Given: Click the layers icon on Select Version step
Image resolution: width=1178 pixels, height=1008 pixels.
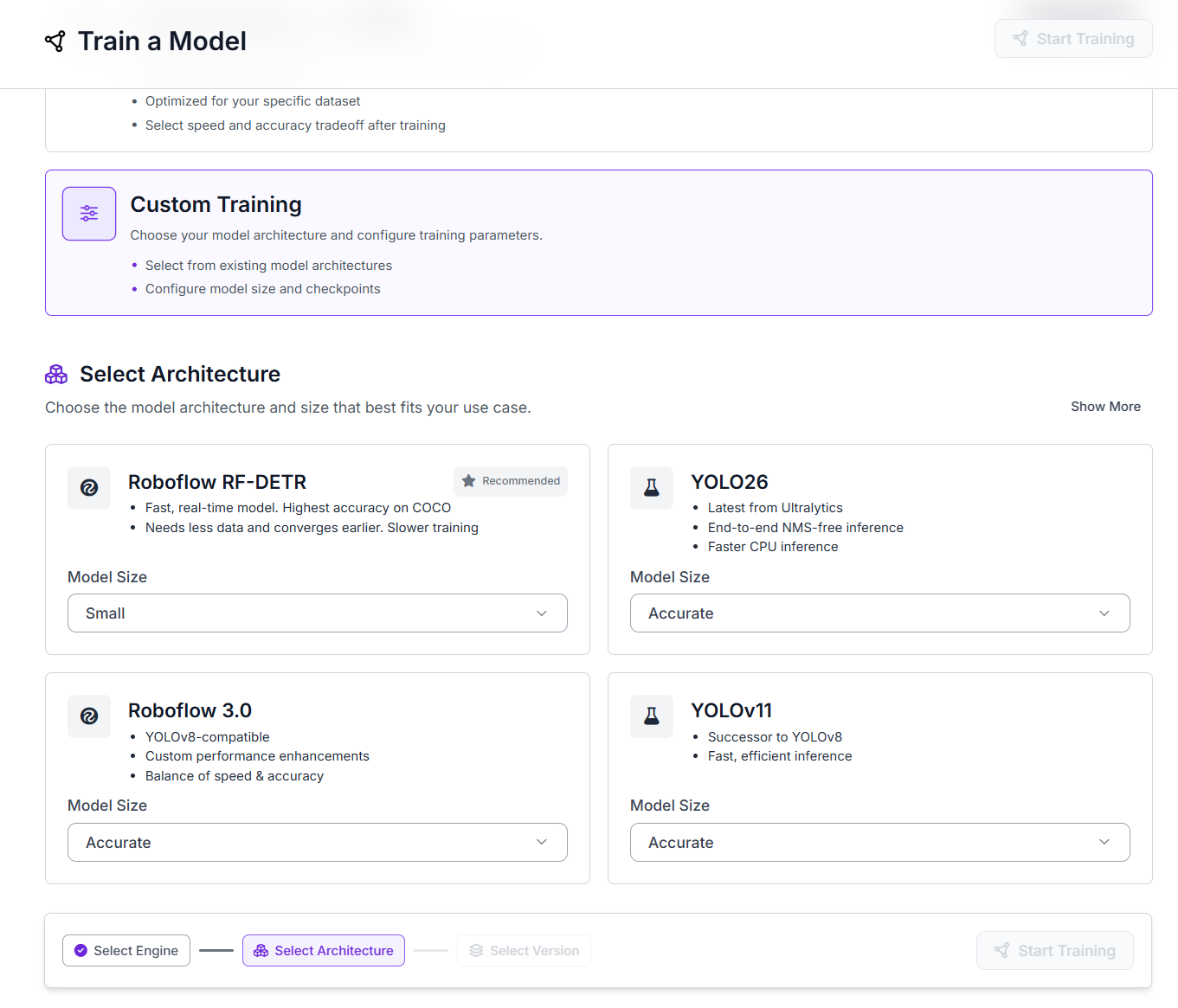Looking at the screenshot, I should [x=476, y=951].
